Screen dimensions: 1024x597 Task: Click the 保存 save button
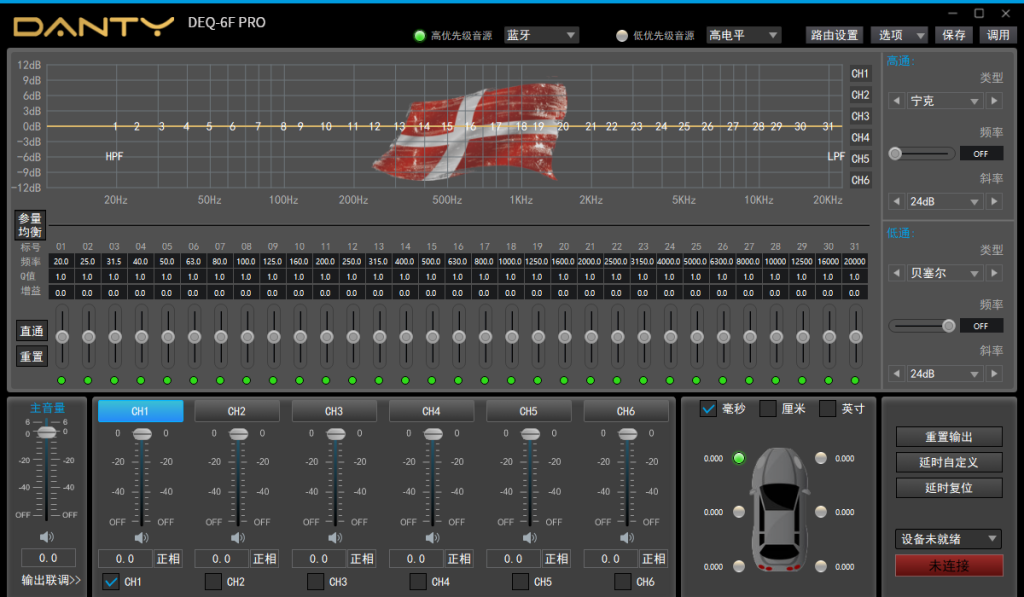(x=954, y=35)
